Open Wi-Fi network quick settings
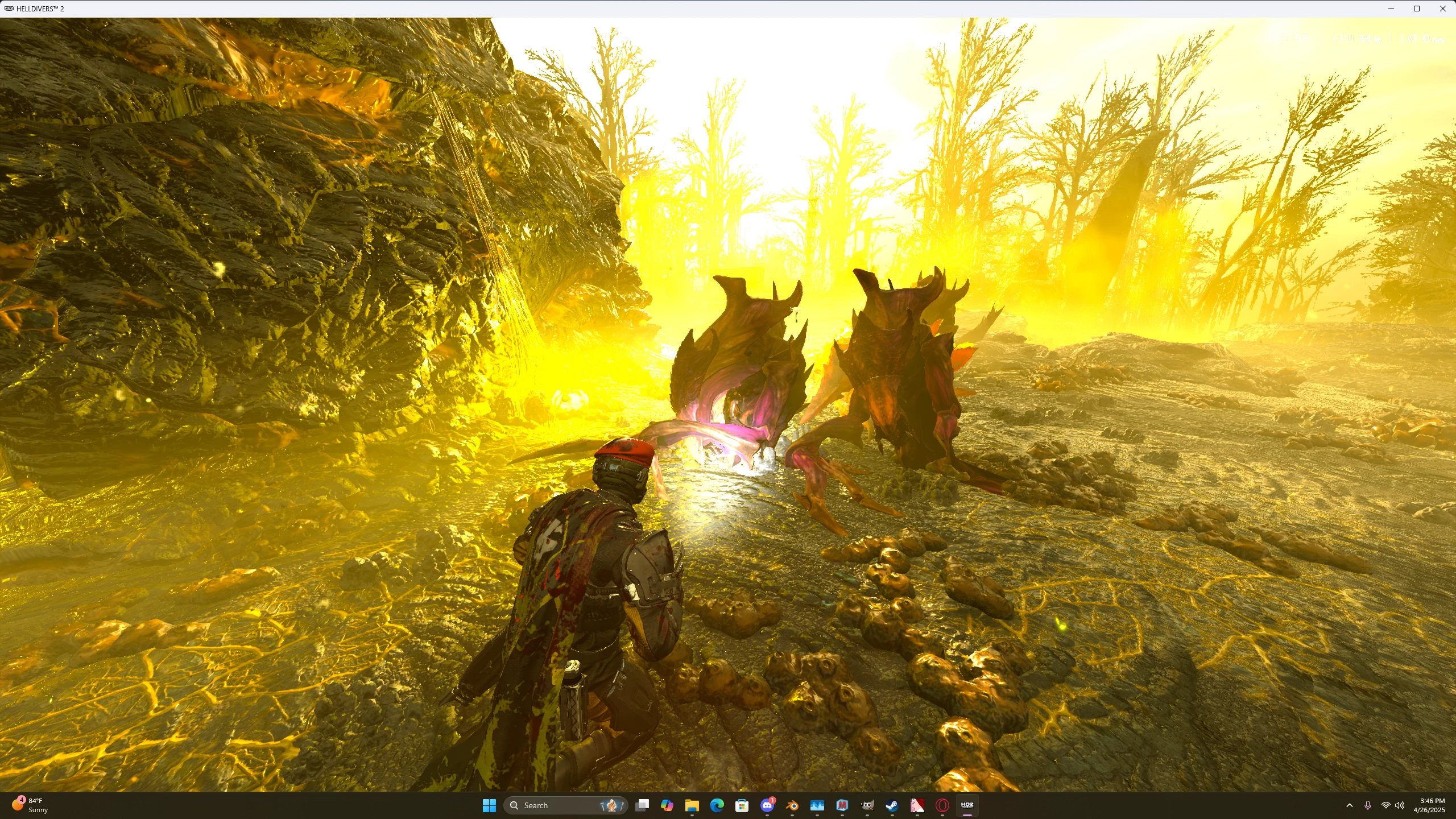 [1385, 805]
